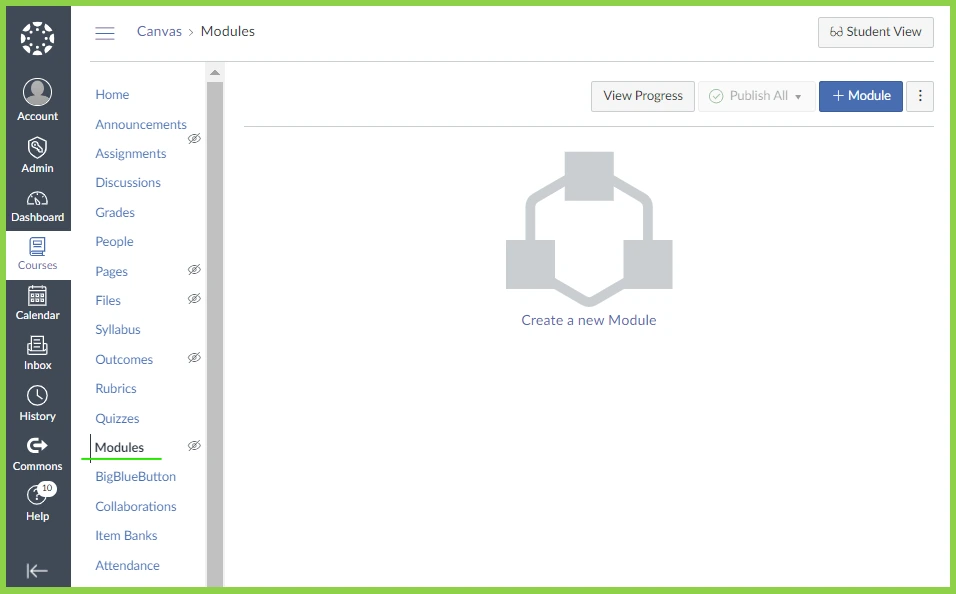Open Attendance in course navigation

click(x=127, y=565)
